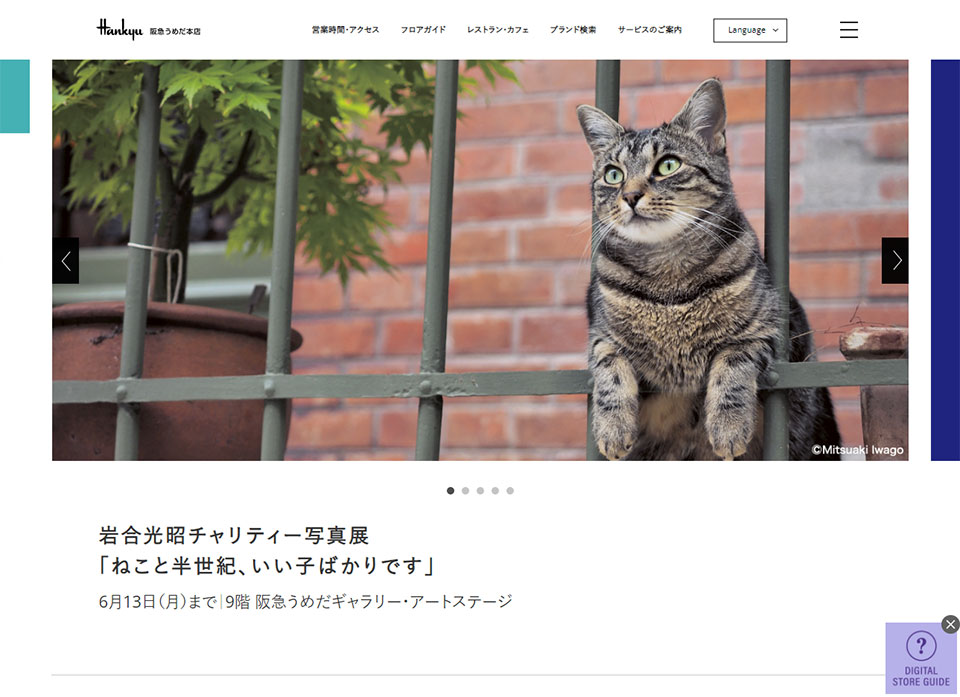Close the Digital Store Guide popup
This screenshot has height=697, width=960.
click(x=950, y=624)
